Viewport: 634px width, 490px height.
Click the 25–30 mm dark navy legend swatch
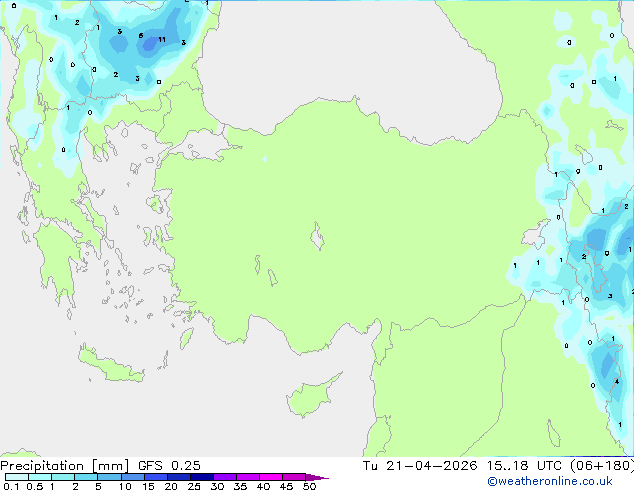tap(202, 477)
